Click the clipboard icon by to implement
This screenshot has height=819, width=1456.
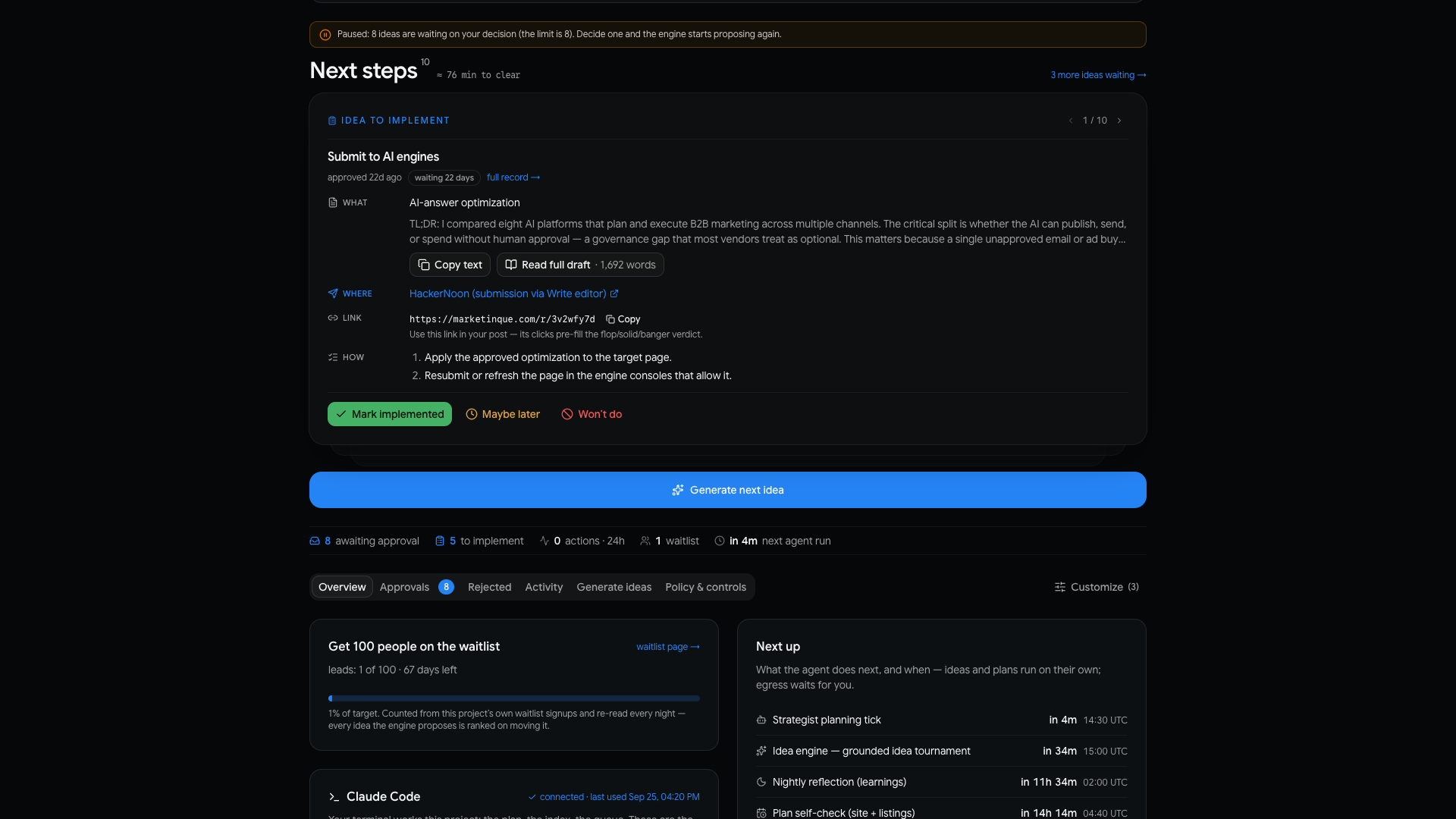(440, 541)
